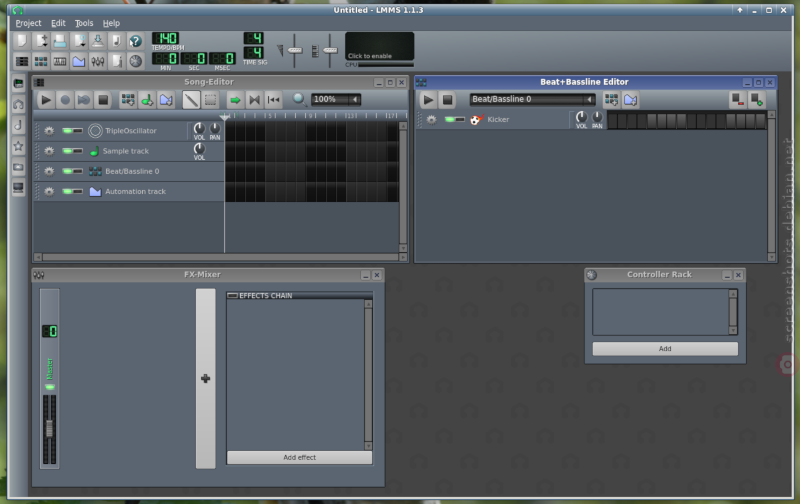The height and width of the screenshot is (504, 800).
Task: Open TripleOscillator track actions gear
Action: (x=49, y=131)
